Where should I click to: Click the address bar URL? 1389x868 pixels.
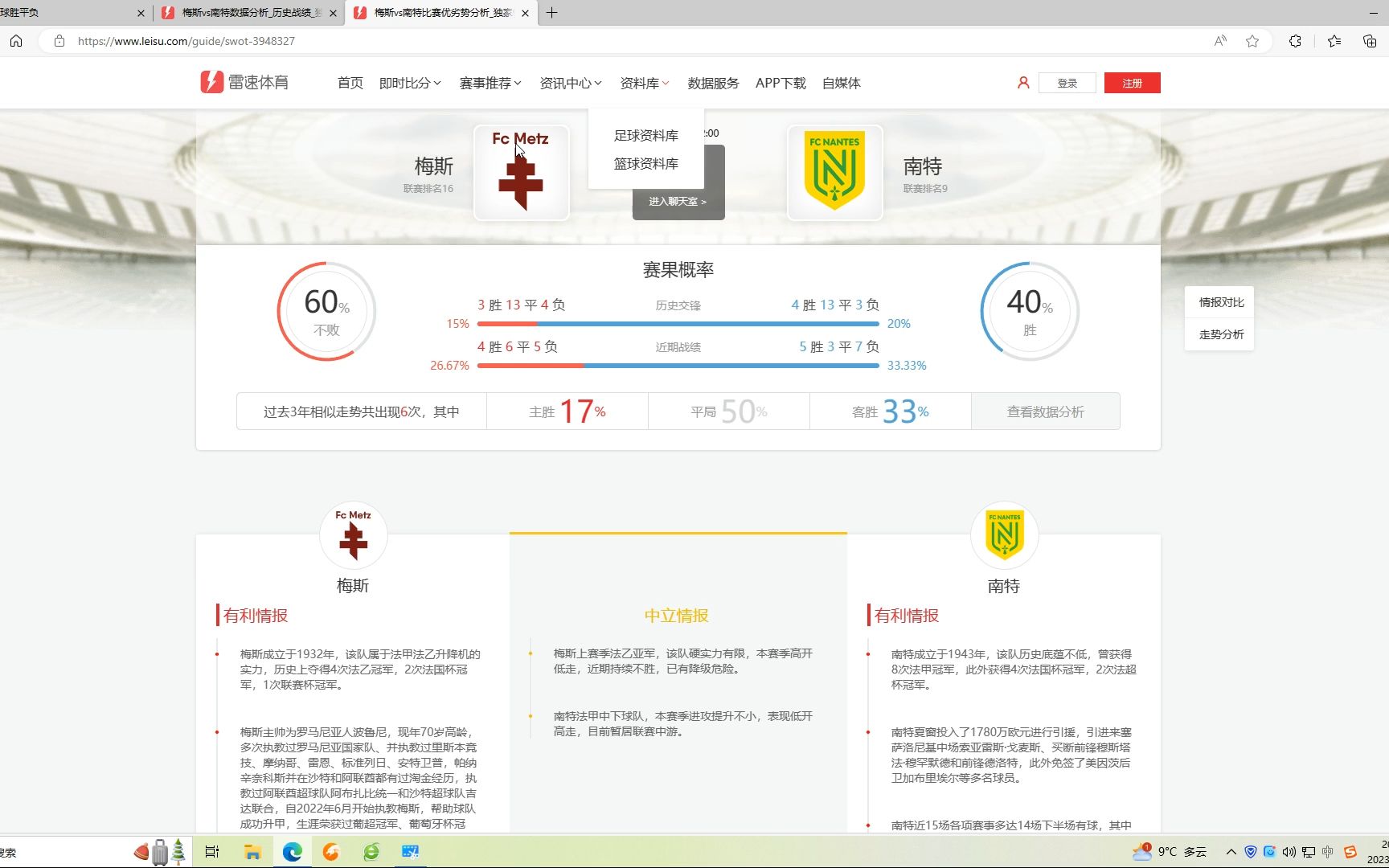(186, 41)
